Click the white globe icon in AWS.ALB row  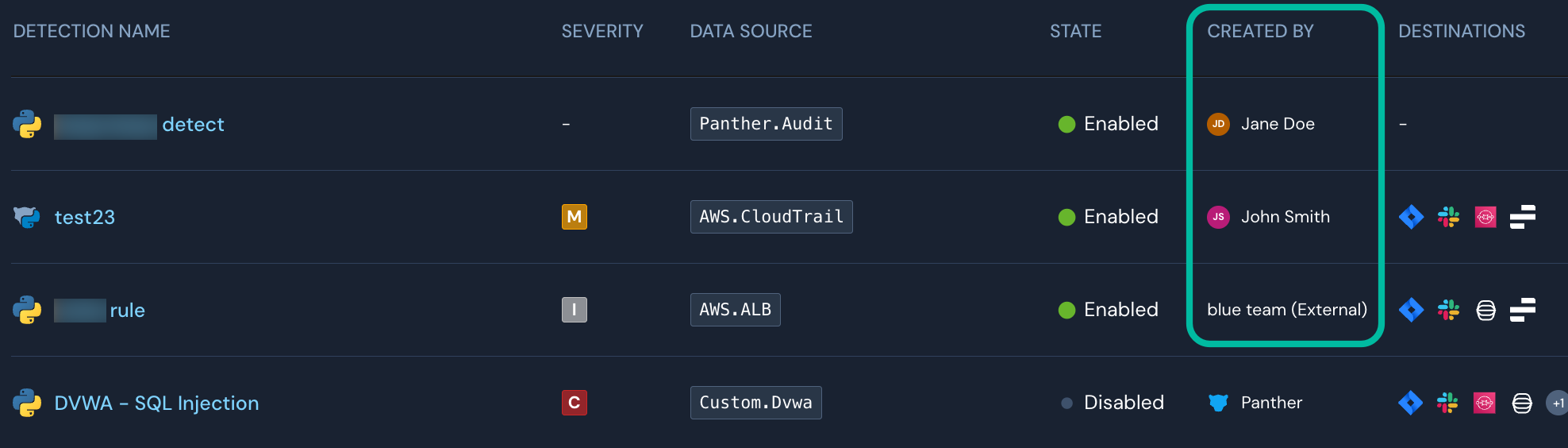tap(1485, 310)
